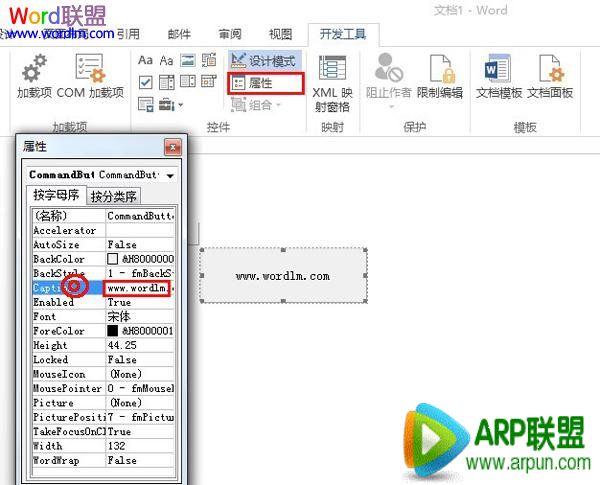Click the www.wordlm.com command button
The height and width of the screenshot is (485, 600).
click(x=282, y=275)
